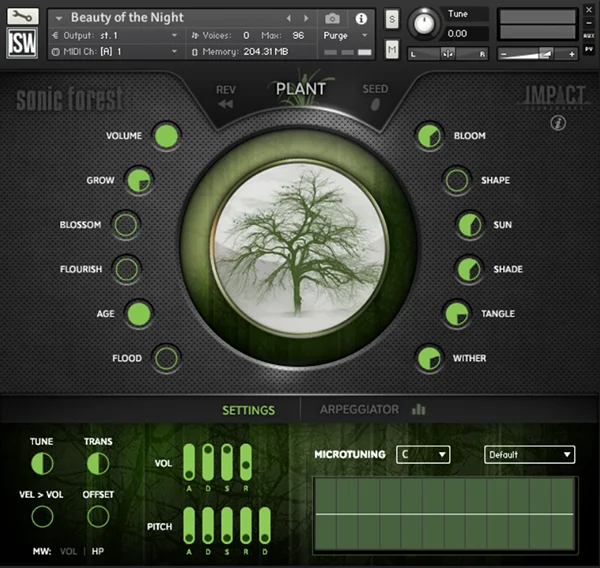Open the Impact Soundworks info circle icon
The width and height of the screenshot is (600, 568).
pyautogui.click(x=558, y=123)
